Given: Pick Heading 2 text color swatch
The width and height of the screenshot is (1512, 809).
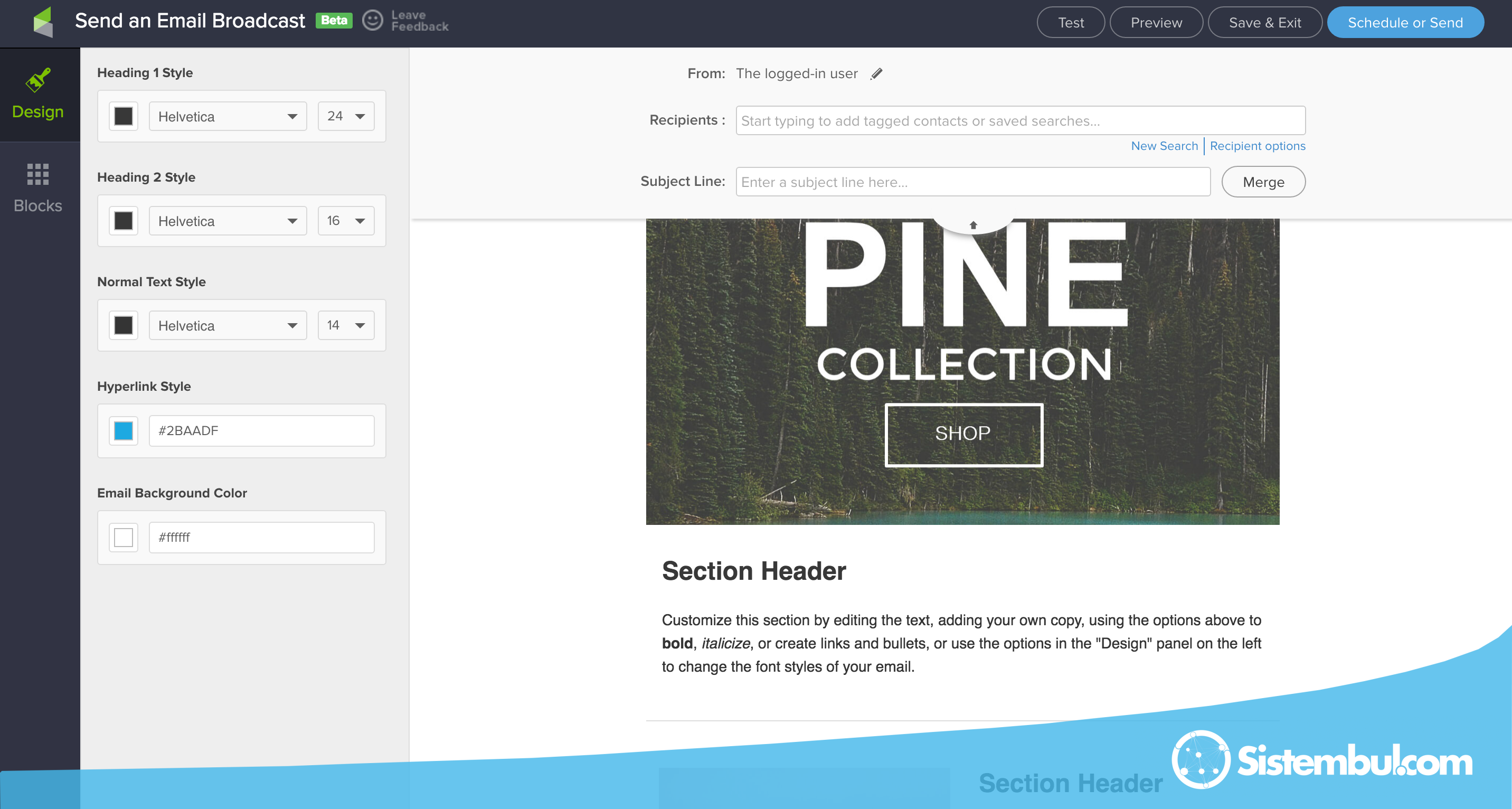Looking at the screenshot, I should pyautogui.click(x=123, y=221).
